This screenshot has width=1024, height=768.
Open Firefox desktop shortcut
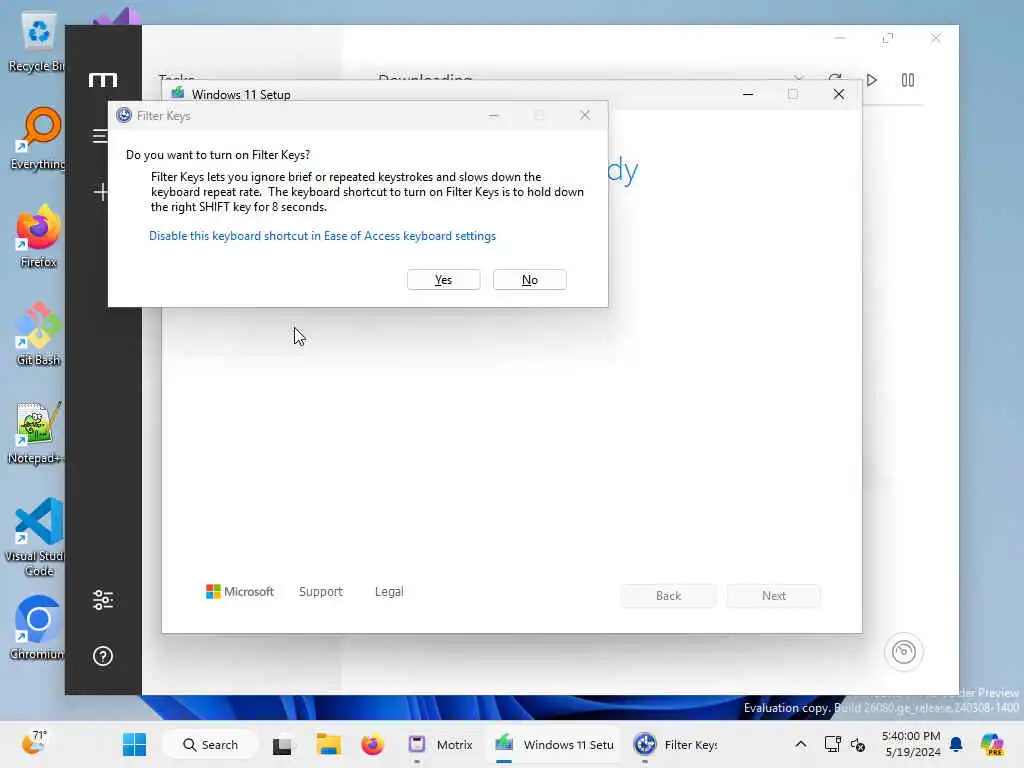[38, 236]
